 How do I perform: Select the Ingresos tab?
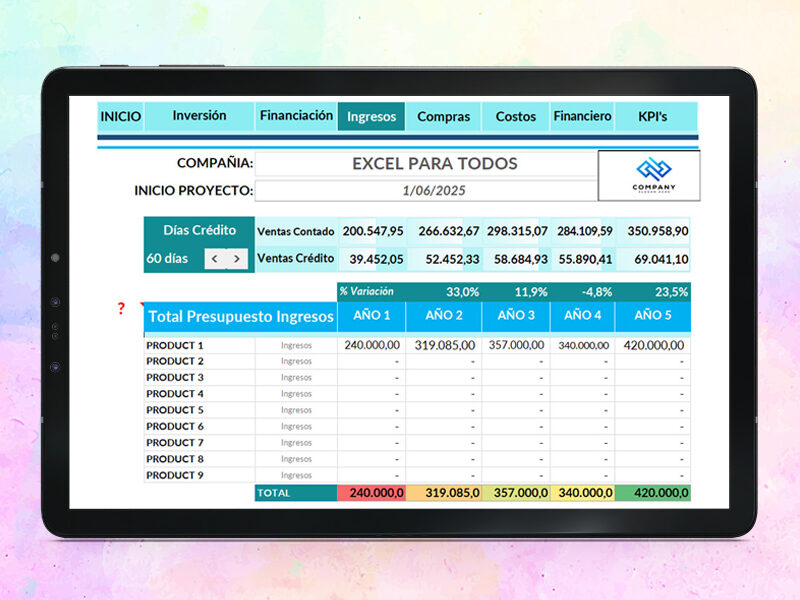click(371, 116)
